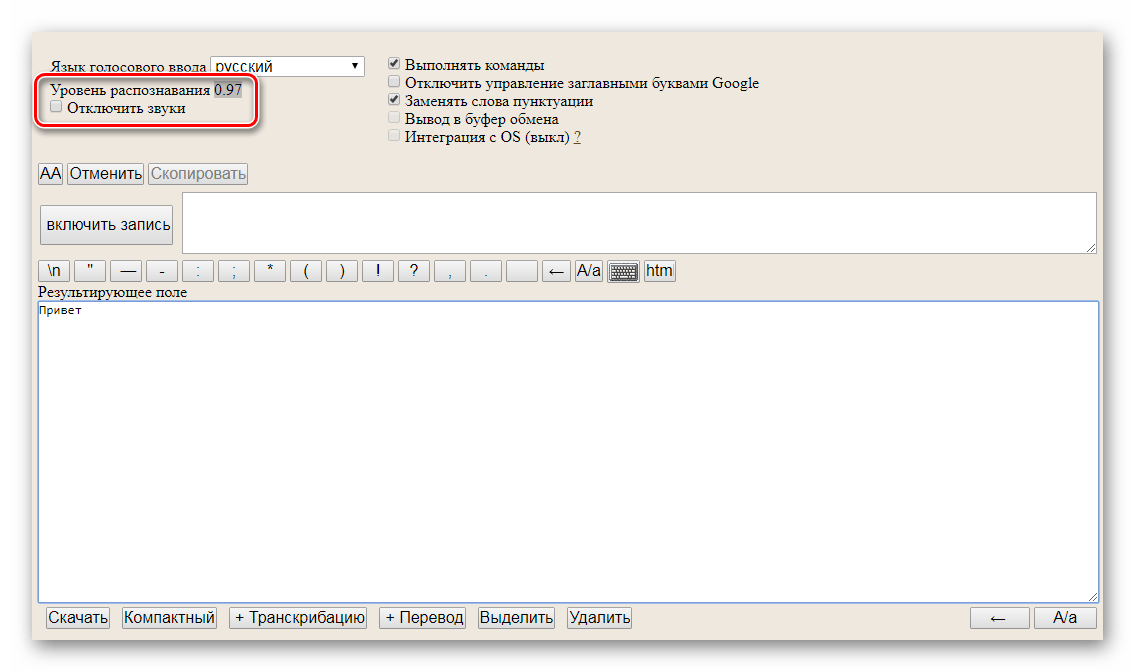Insert a newline with the \n button
The width and height of the screenshot is (1135, 672).
(54, 271)
